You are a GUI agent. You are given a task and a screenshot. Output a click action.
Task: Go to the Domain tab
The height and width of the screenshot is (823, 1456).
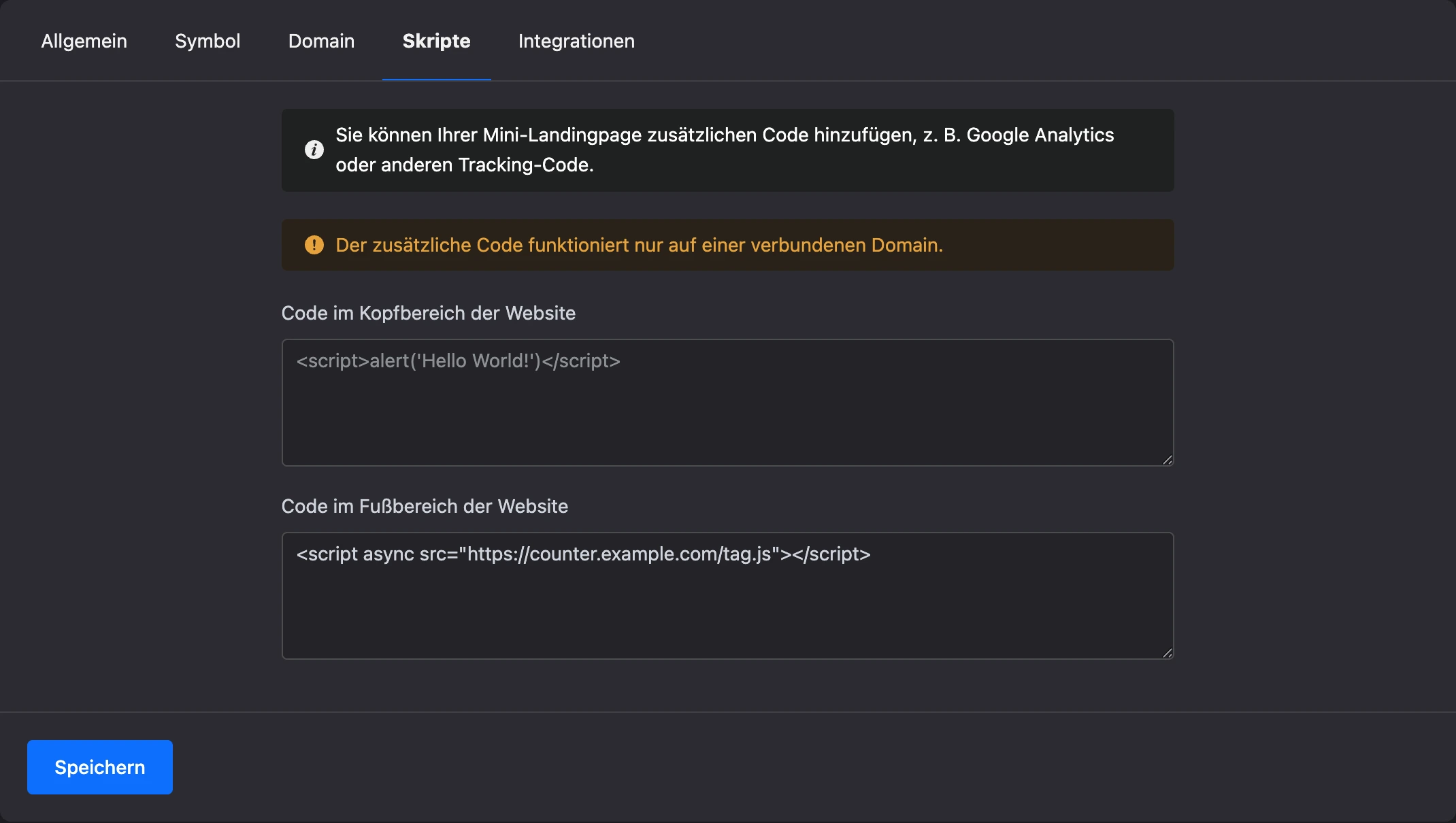click(321, 41)
